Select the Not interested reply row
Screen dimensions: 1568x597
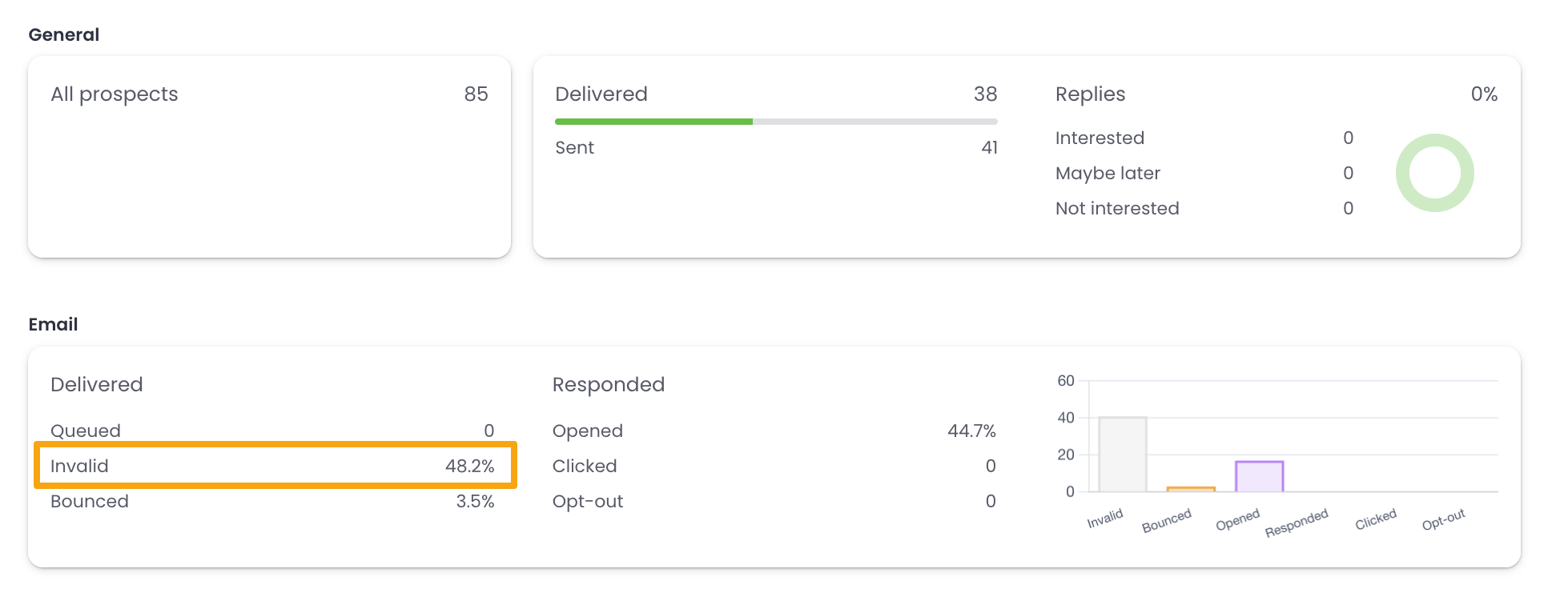point(1117,208)
